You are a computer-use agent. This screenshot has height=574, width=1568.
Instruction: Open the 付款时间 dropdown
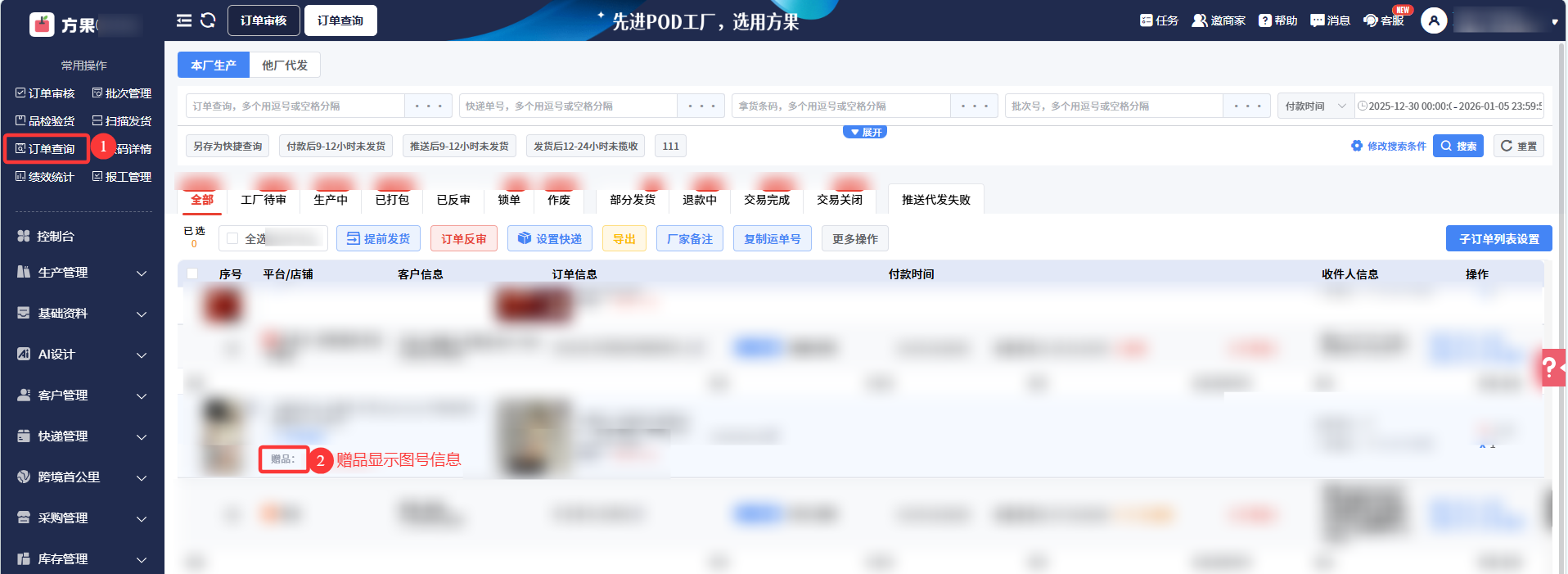point(1316,106)
